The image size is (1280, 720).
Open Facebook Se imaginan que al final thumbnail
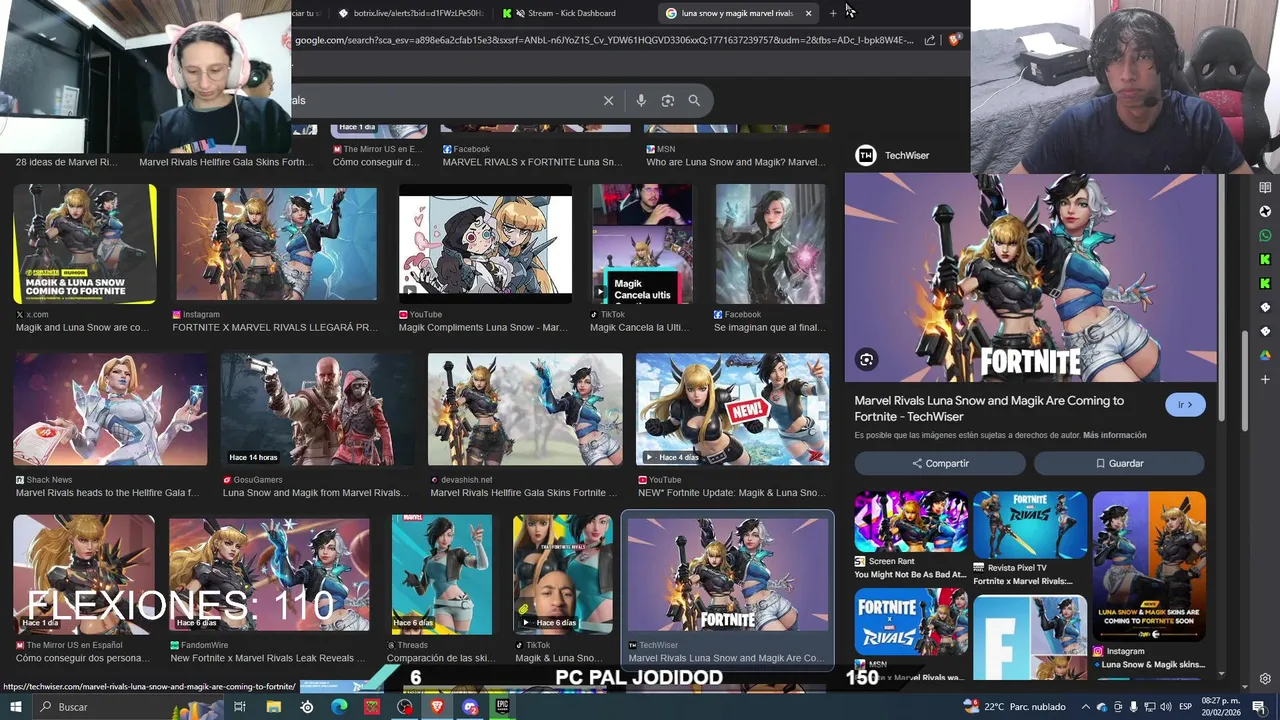click(x=770, y=244)
